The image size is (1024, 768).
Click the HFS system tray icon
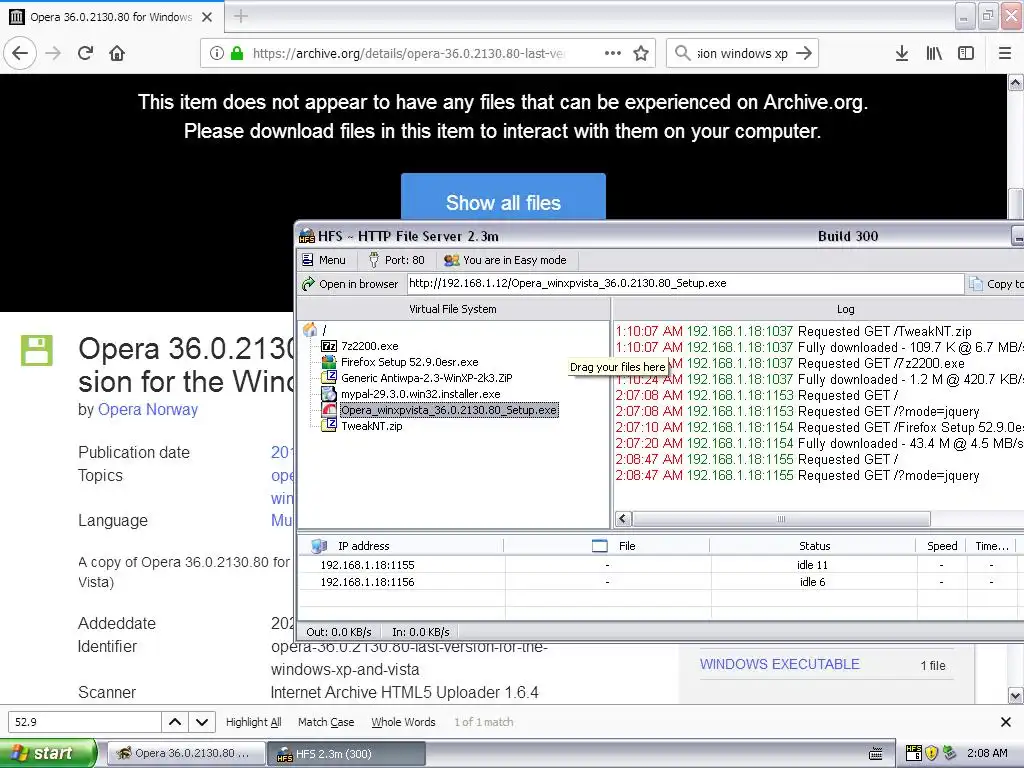(913, 753)
